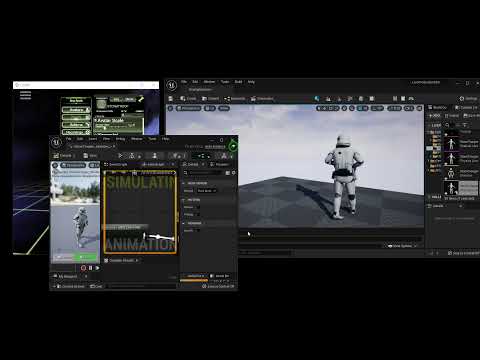Select the first character asset thumbnail
This screenshot has width=480, height=360.
tap(451, 144)
